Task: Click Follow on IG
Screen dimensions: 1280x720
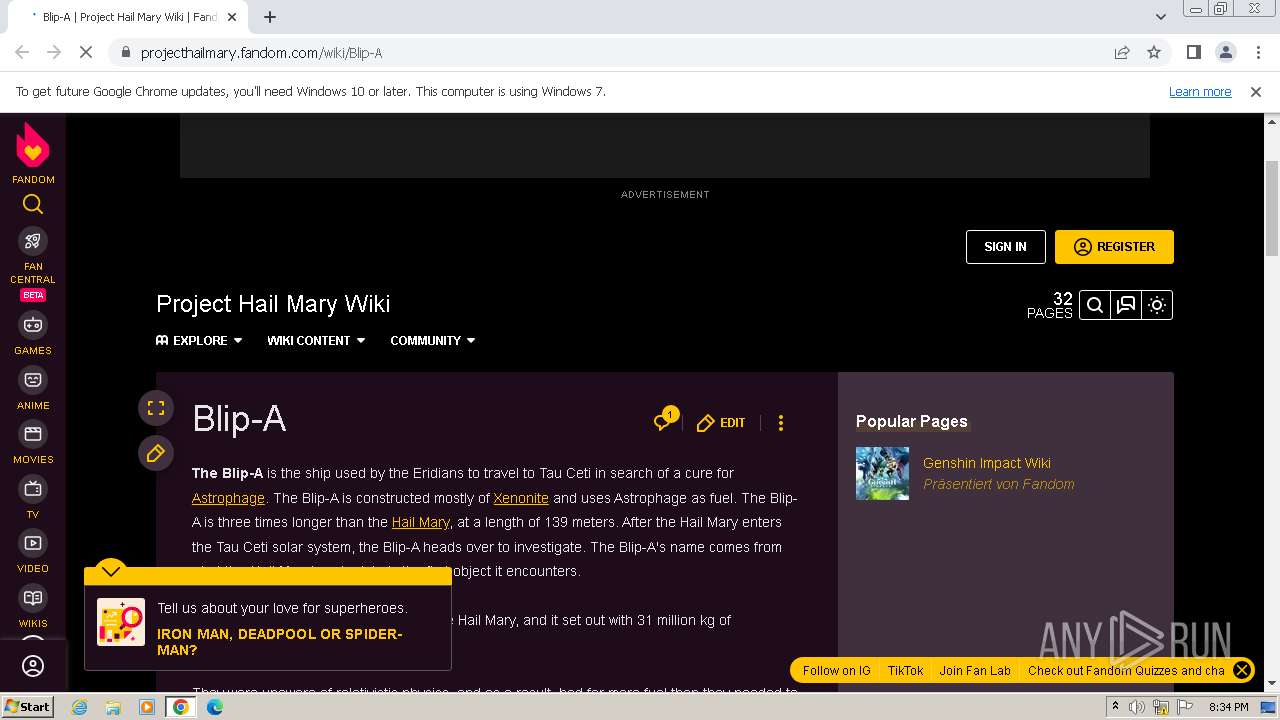Action: [x=837, y=671]
